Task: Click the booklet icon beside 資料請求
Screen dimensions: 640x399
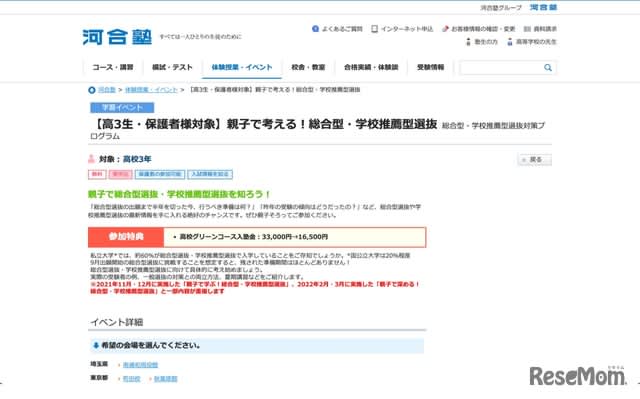Action: (x=527, y=29)
